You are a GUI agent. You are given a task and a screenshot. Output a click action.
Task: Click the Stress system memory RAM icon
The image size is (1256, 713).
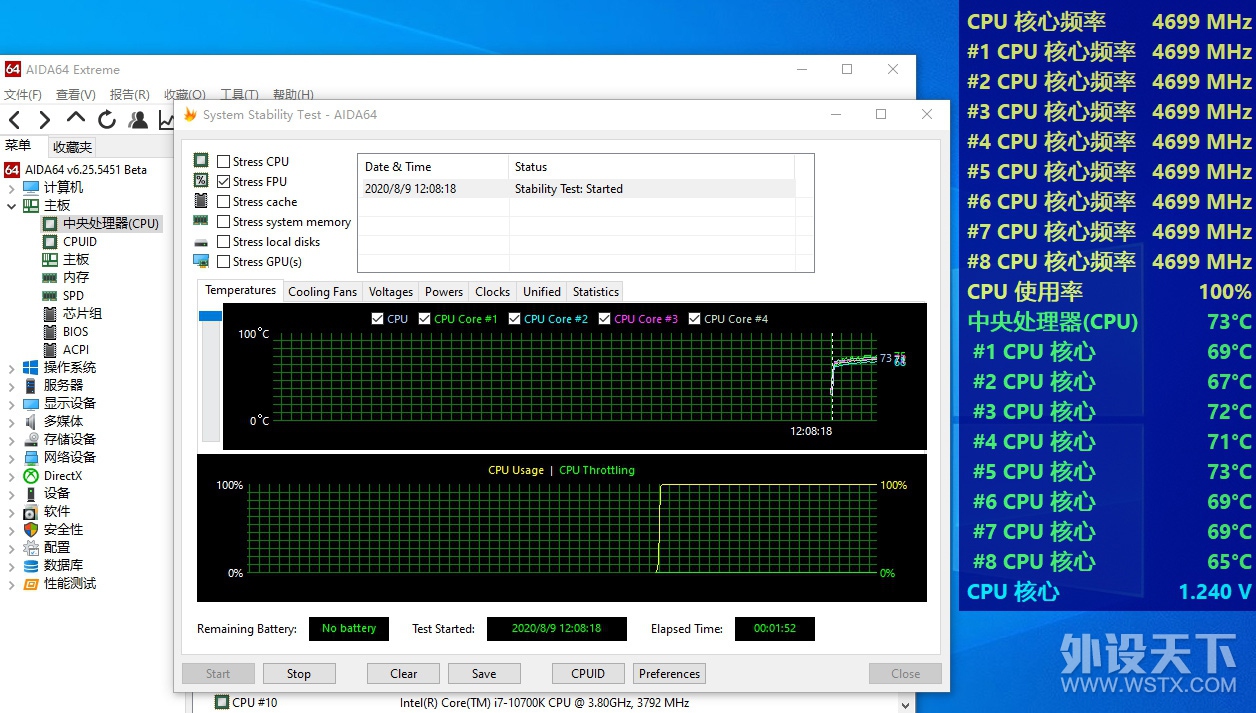pos(201,221)
